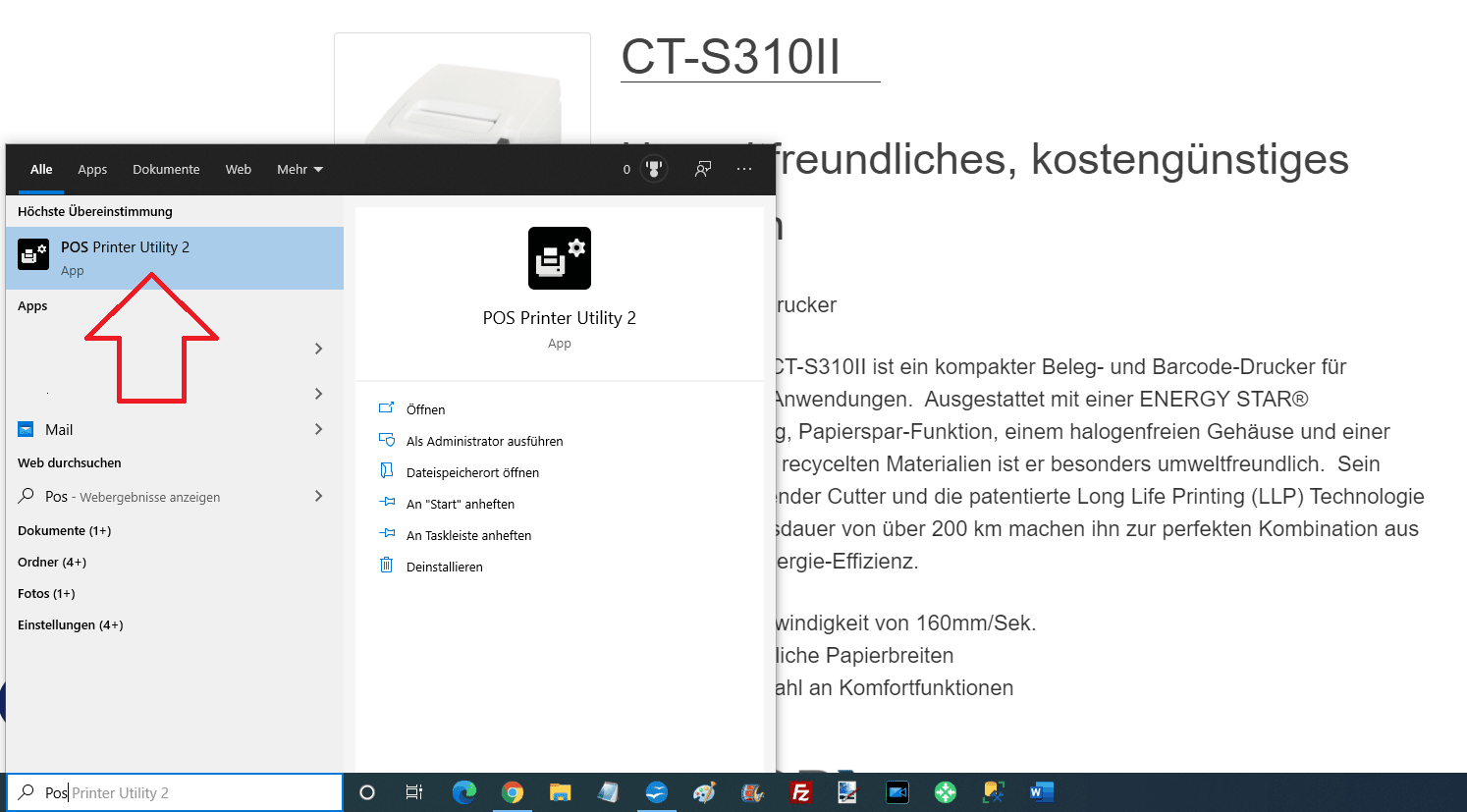Click the Cortana circle button on taskbar
Screen dimensions: 1467x812
367,792
